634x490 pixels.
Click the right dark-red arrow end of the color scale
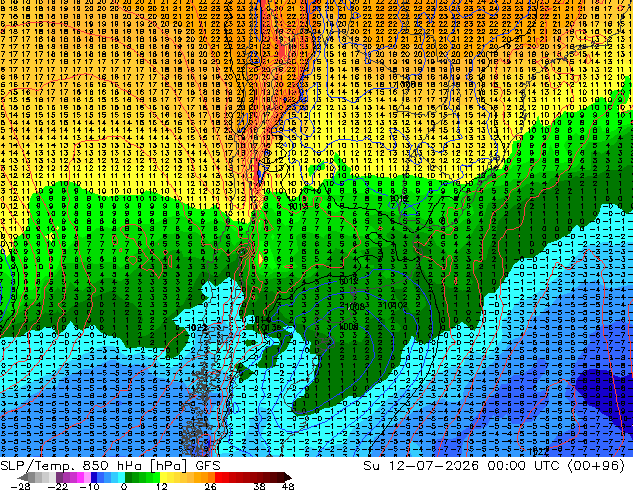(288, 477)
